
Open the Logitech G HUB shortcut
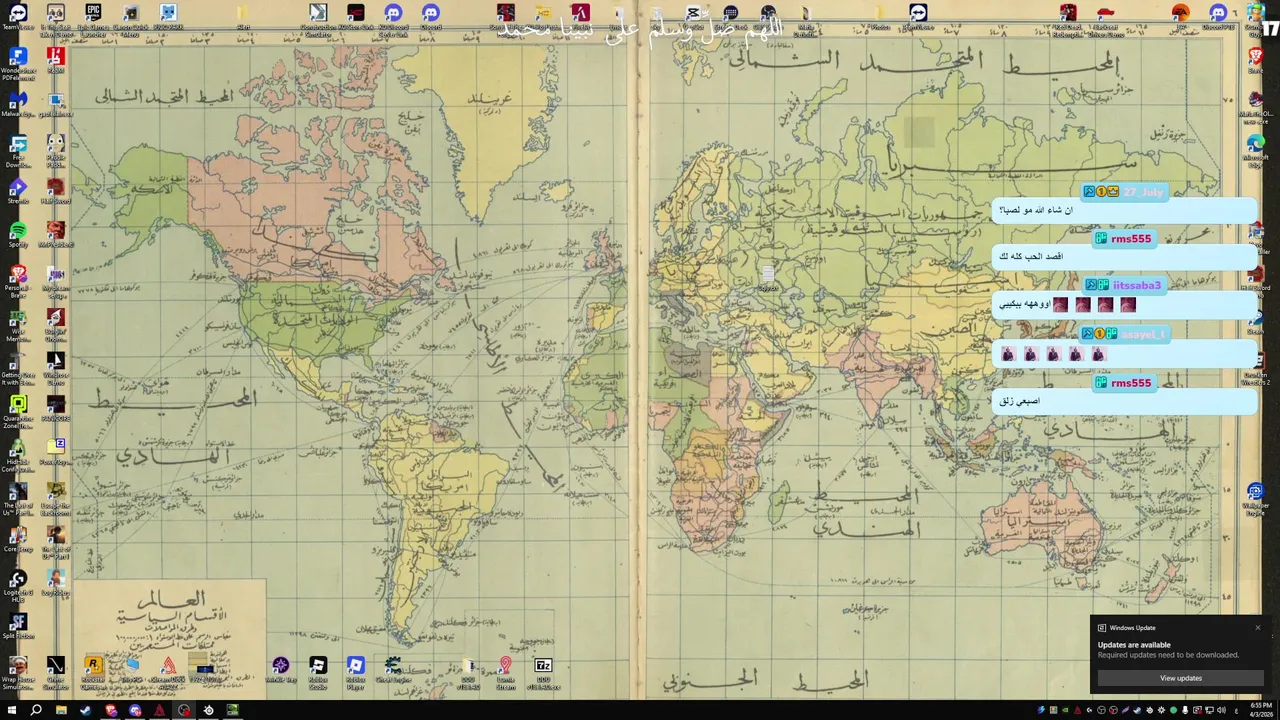[x=17, y=585]
